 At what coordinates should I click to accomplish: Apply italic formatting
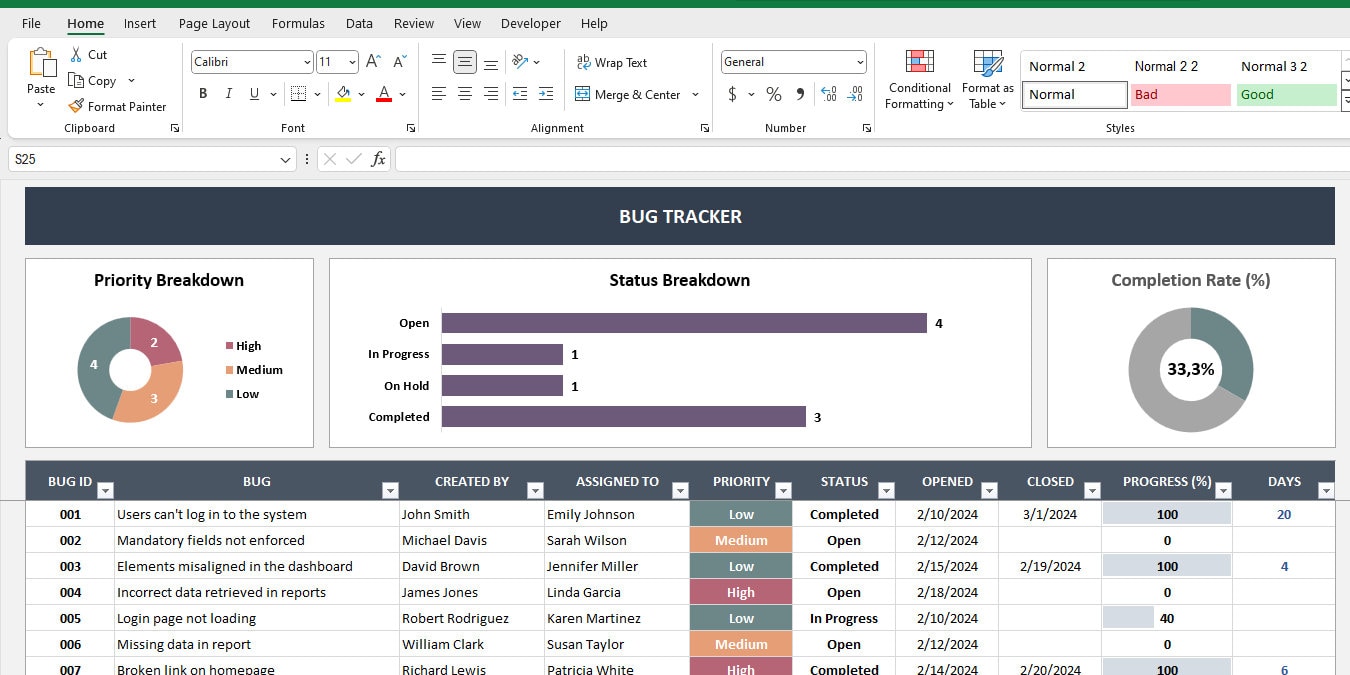[228, 93]
